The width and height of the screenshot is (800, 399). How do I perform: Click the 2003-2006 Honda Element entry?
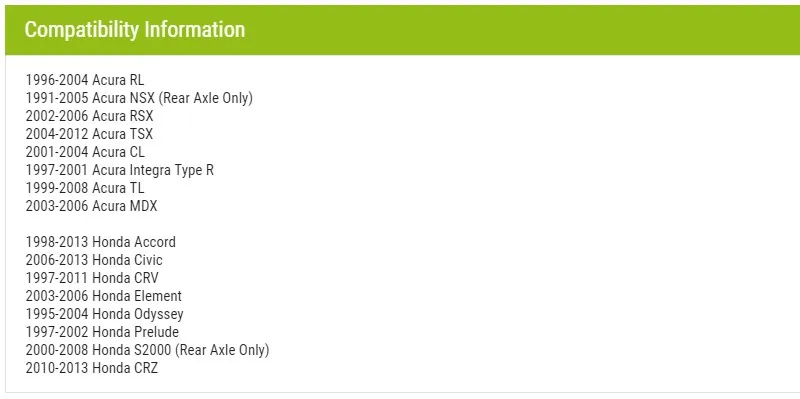(x=104, y=296)
